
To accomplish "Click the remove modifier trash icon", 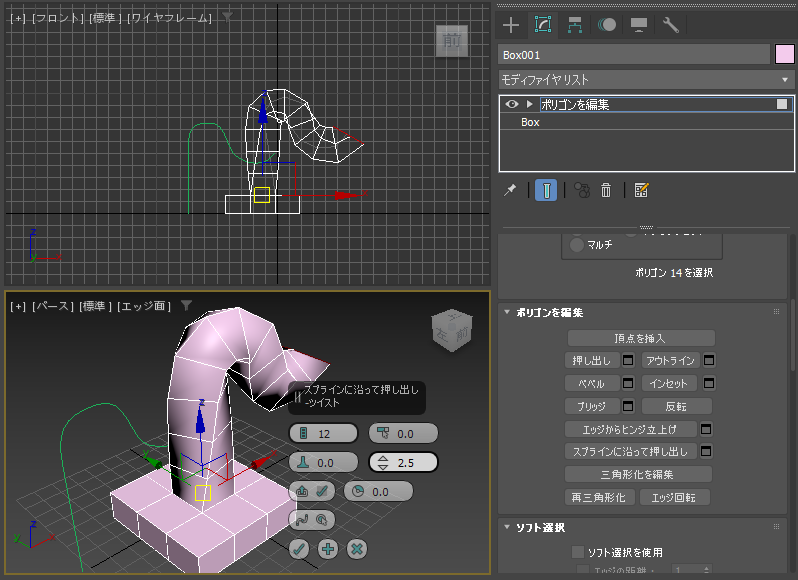I will coord(606,190).
